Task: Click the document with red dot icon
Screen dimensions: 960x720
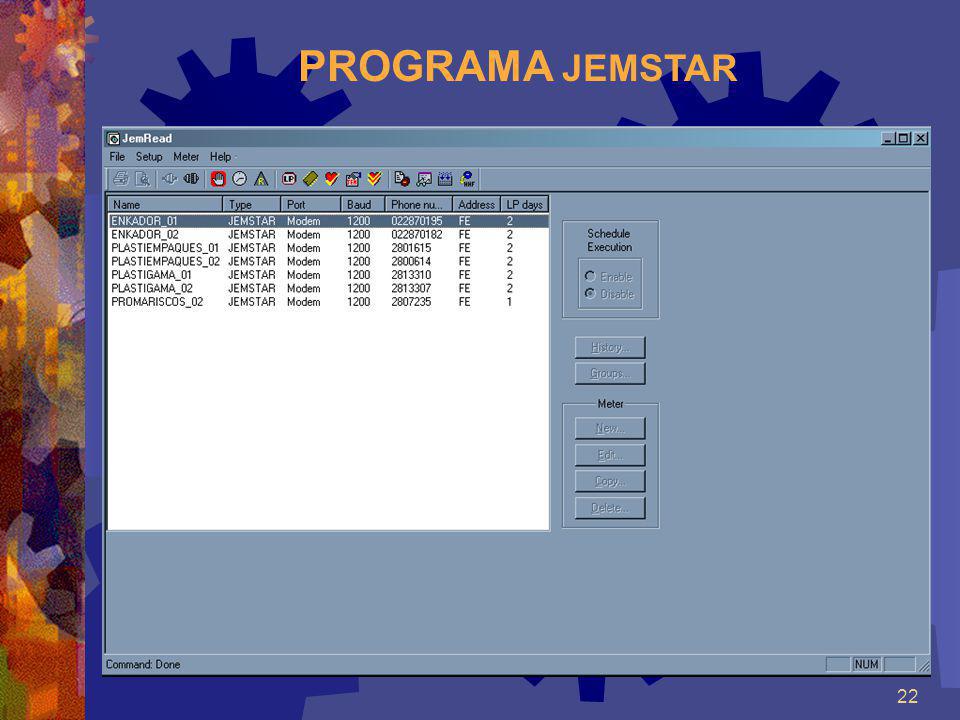Action: pos(402,179)
